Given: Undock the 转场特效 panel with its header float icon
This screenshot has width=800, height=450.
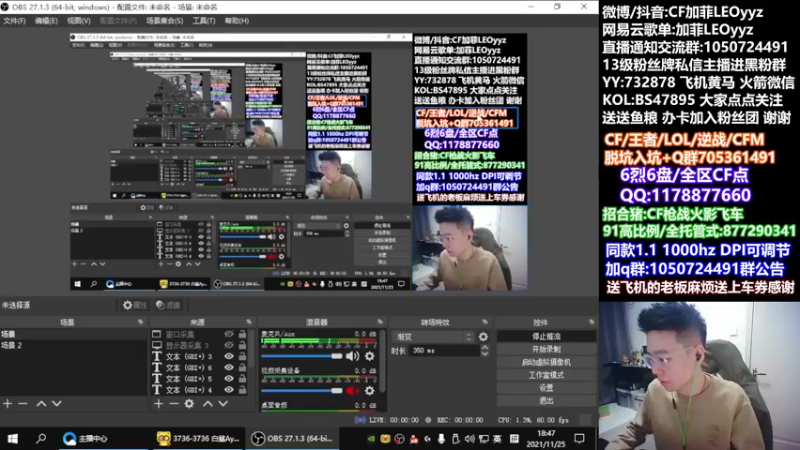Looking at the screenshot, I should [x=485, y=322].
